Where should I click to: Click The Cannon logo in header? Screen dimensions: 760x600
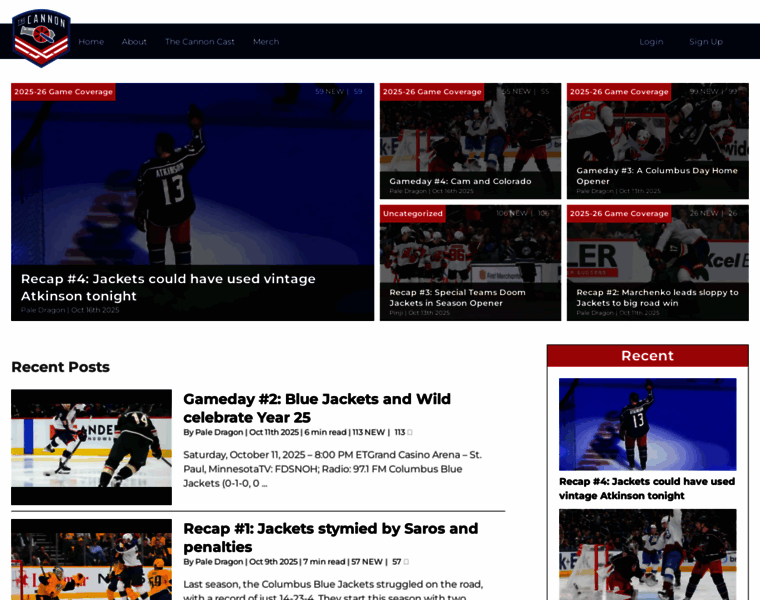(x=41, y=37)
